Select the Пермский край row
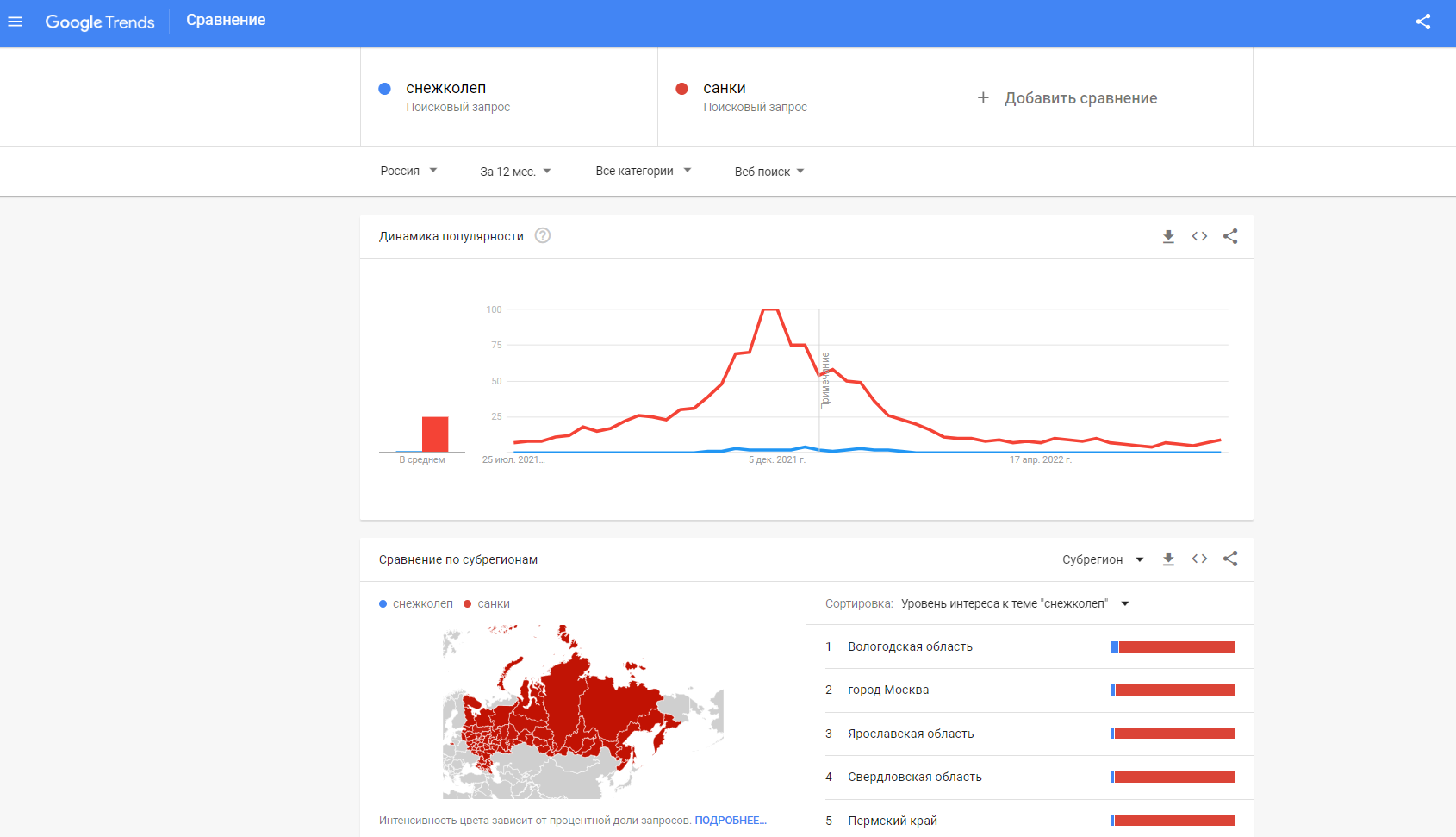The height and width of the screenshot is (837, 1456). pos(1030,820)
